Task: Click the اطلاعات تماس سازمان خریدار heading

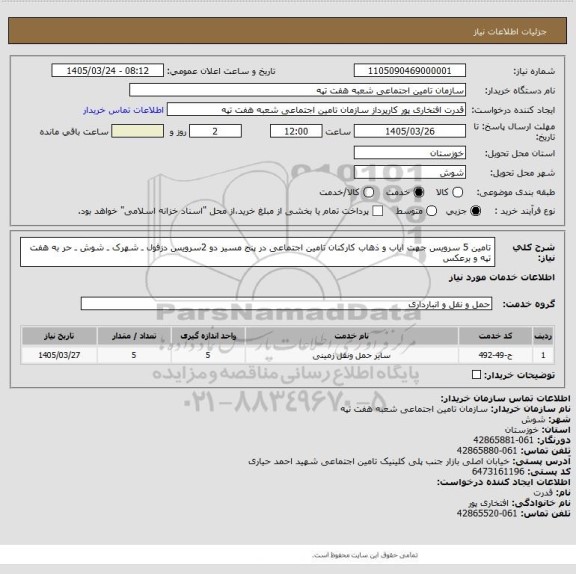Action: (505, 398)
